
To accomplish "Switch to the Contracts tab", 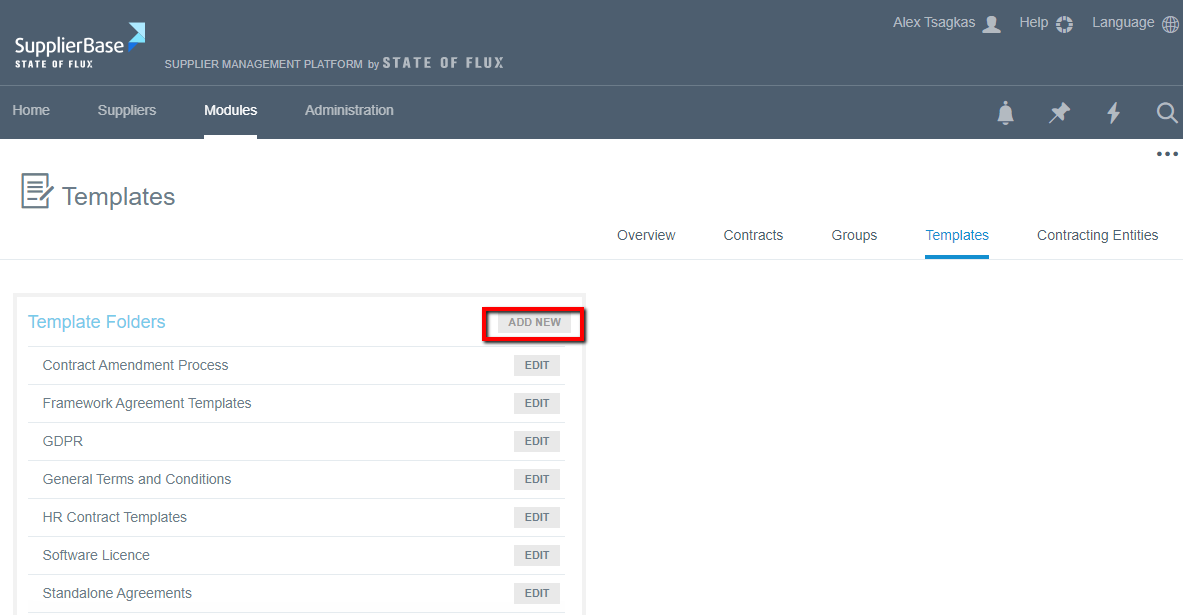I will point(753,235).
